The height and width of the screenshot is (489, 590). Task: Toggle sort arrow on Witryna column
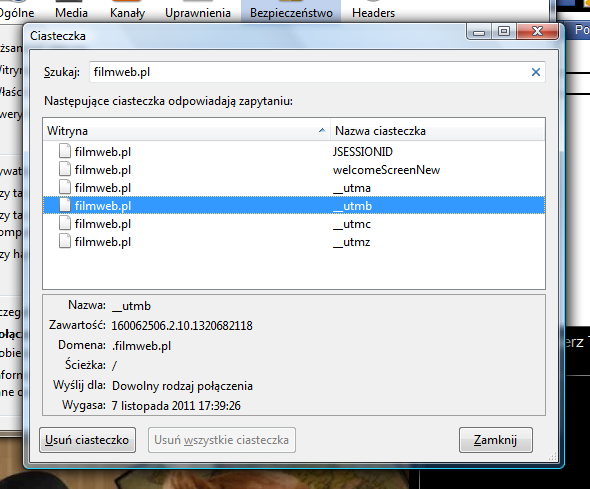tap(322, 131)
